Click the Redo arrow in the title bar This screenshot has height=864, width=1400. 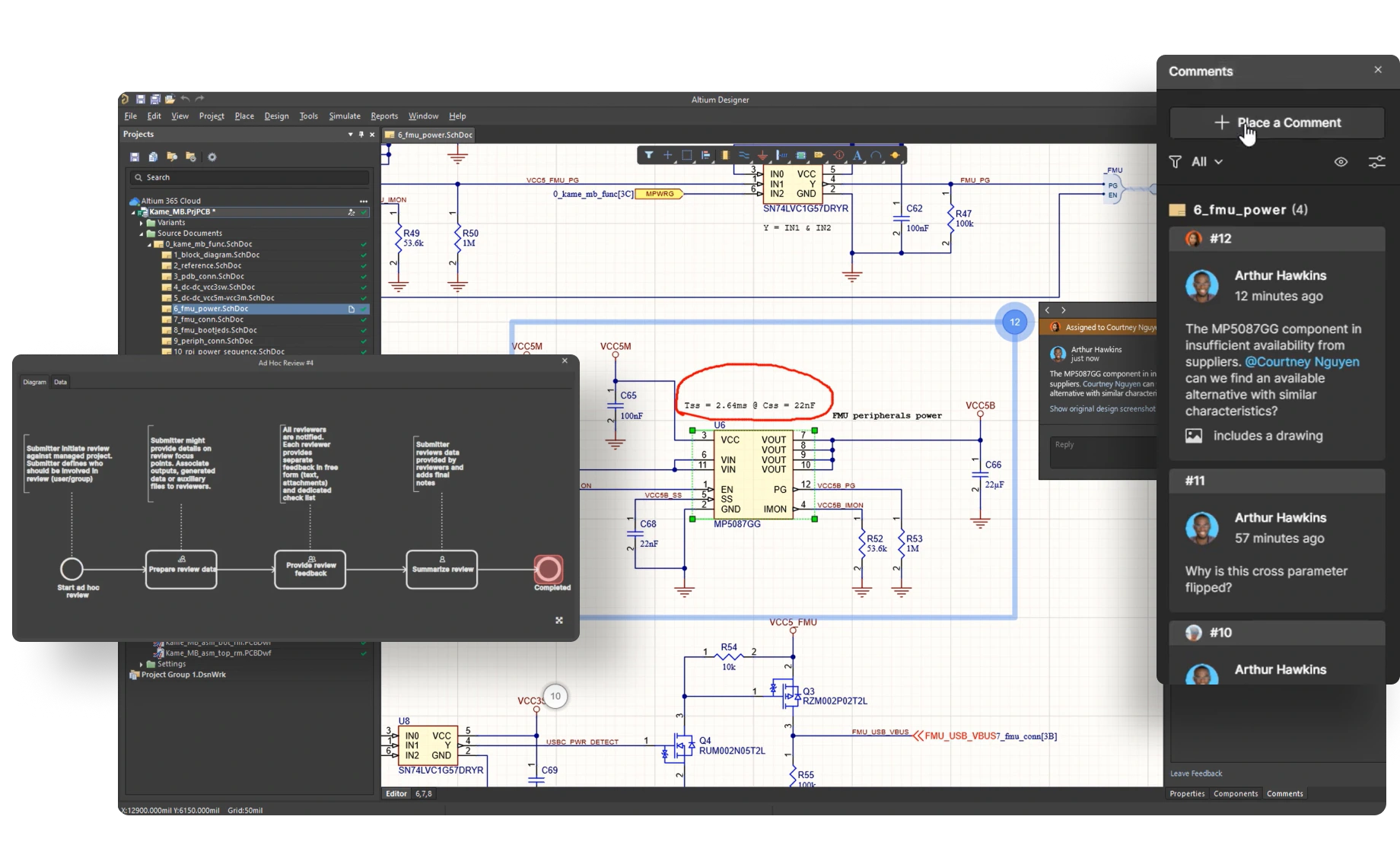(x=199, y=99)
